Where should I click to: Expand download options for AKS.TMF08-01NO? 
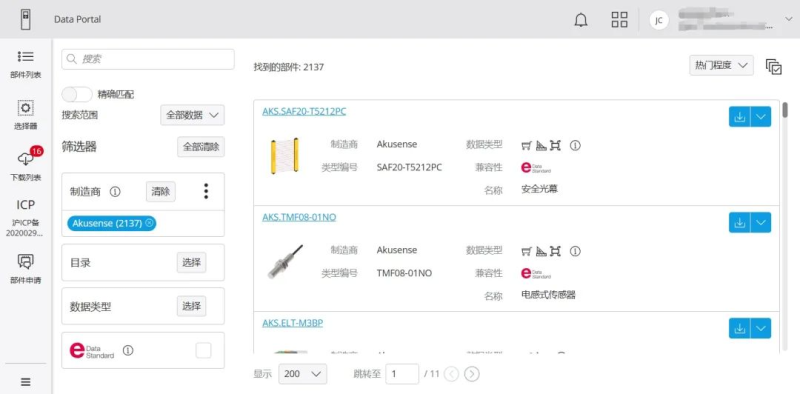pos(761,223)
